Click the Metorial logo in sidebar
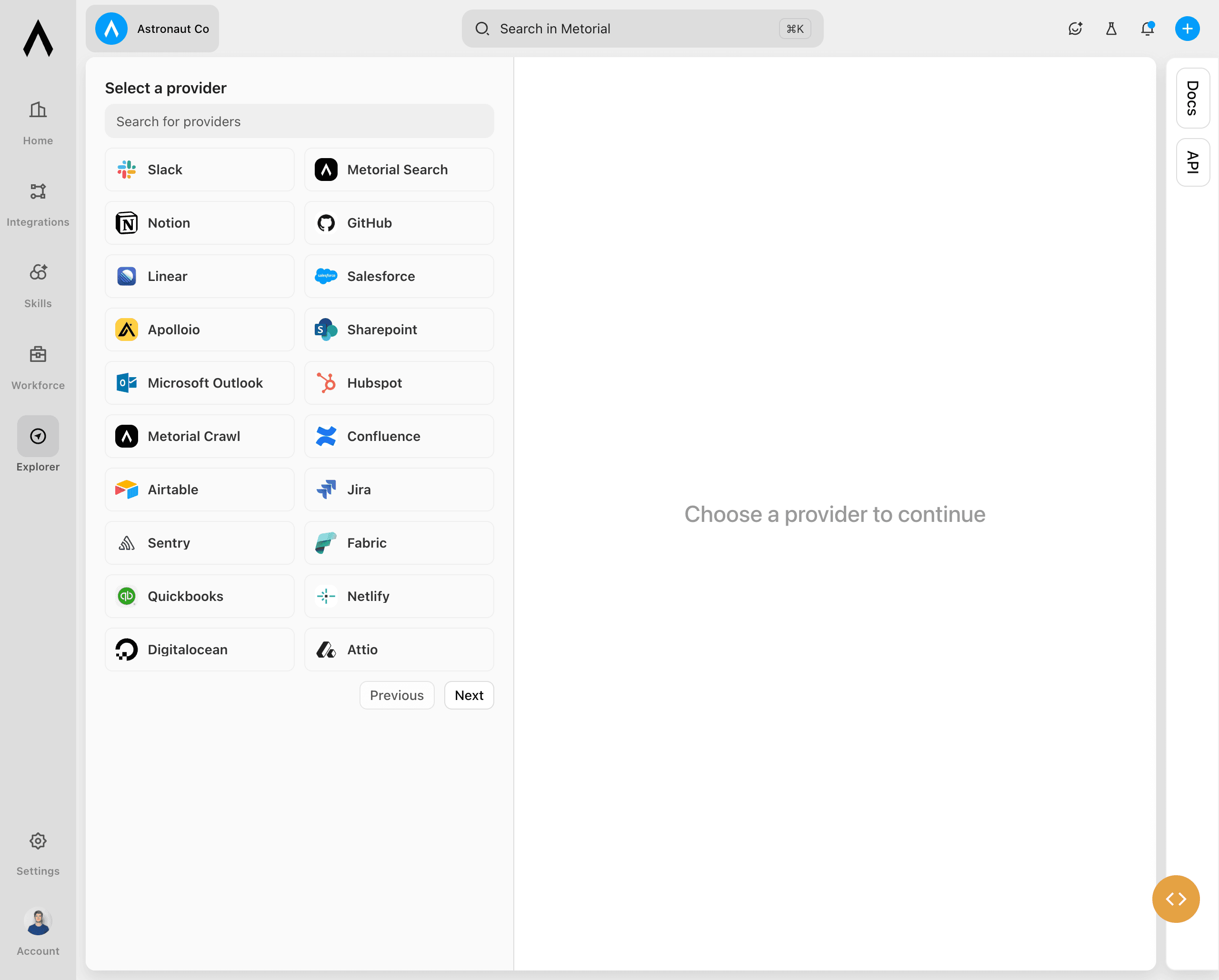The height and width of the screenshot is (980, 1219). point(38,39)
